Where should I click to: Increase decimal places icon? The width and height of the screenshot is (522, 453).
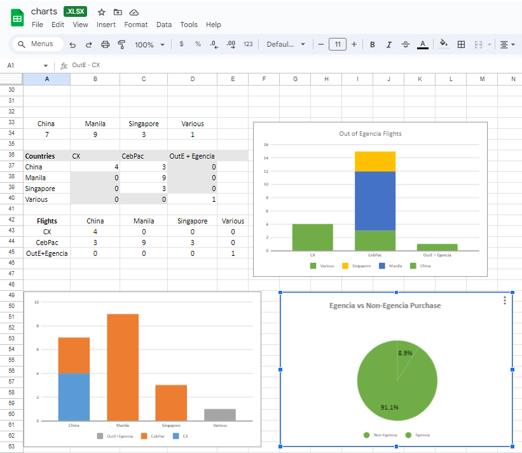coord(231,44)
